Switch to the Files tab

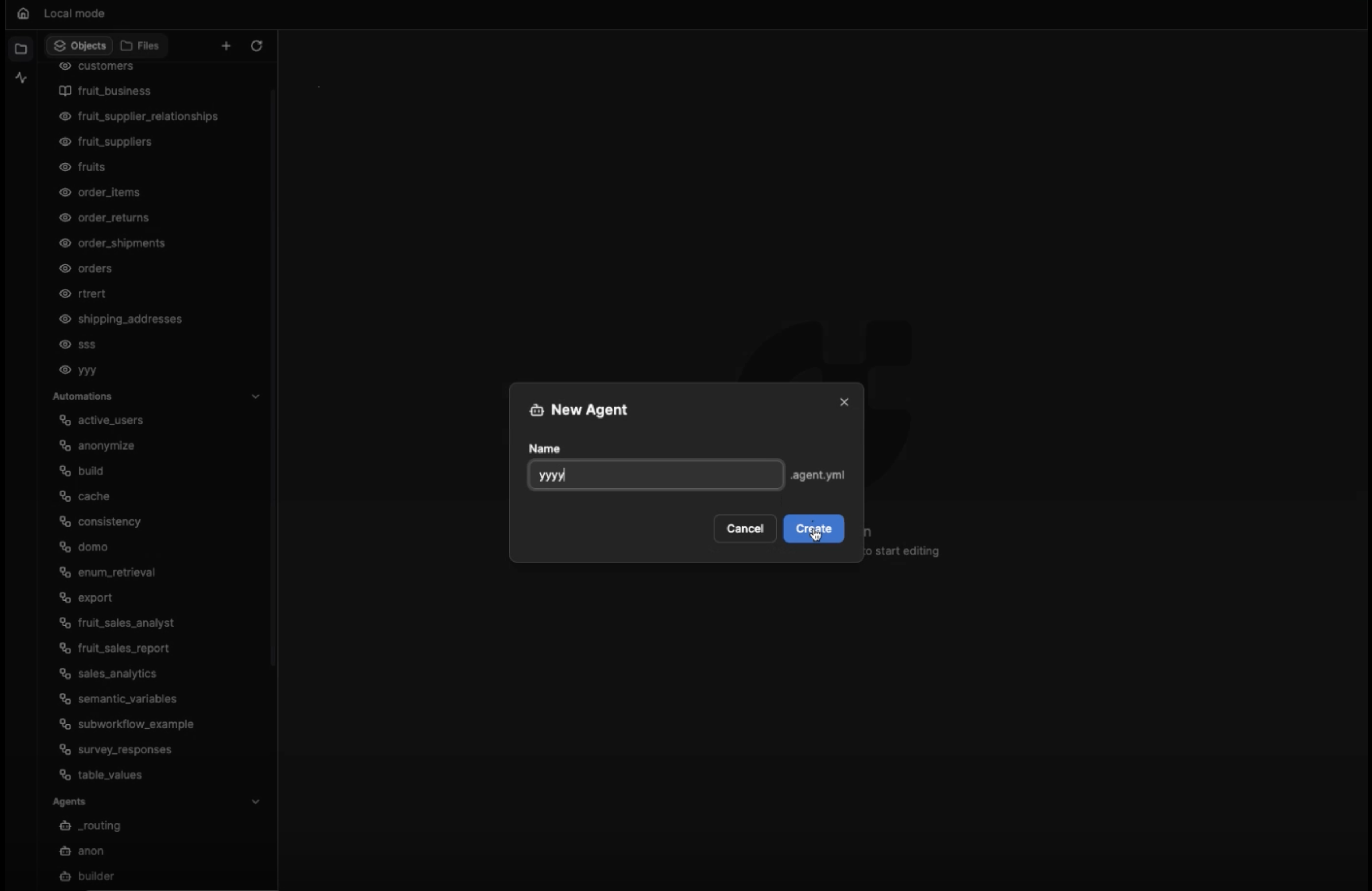[140, 45]
